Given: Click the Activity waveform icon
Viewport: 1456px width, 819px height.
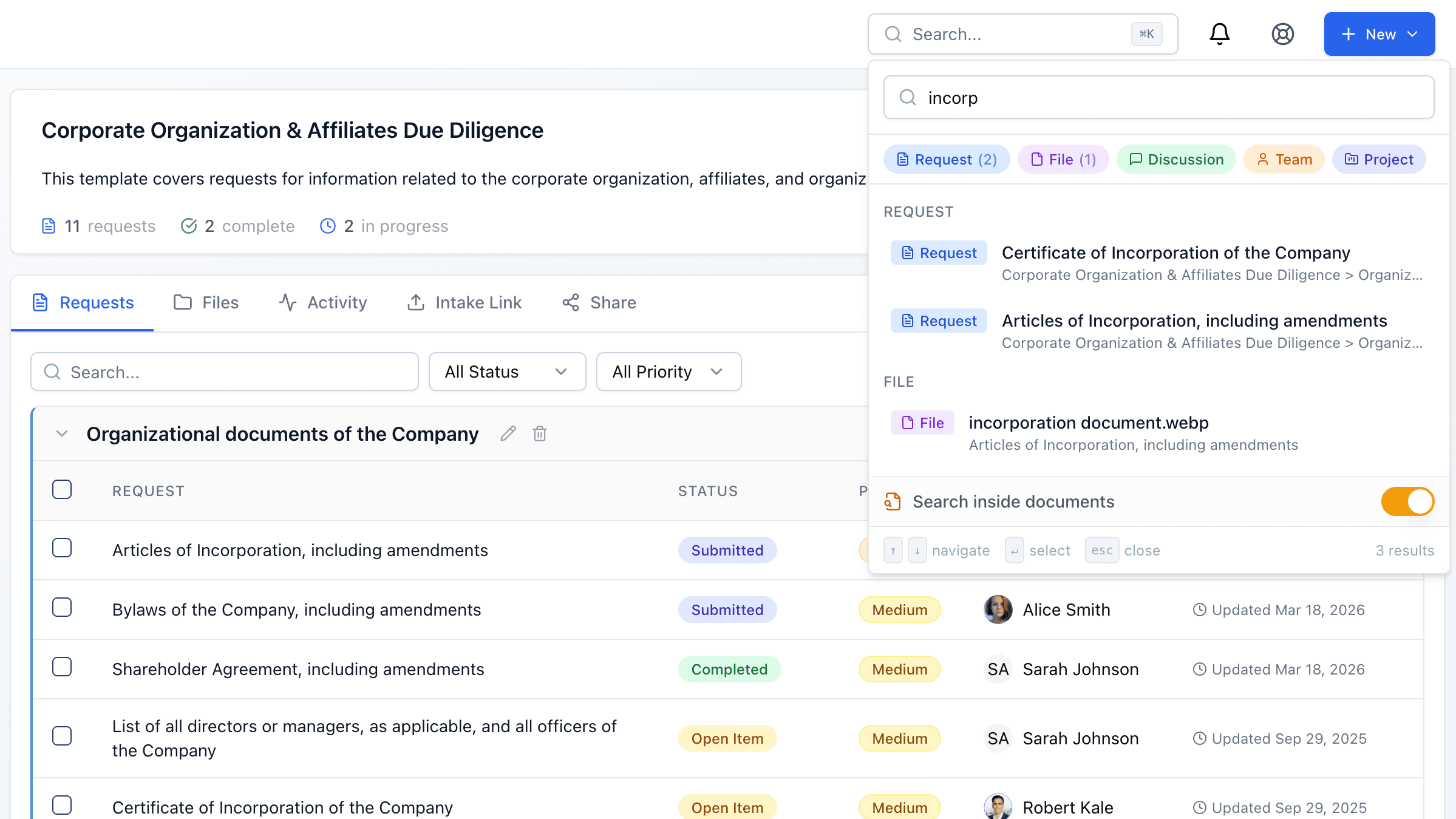Looking at the screenshot, I should click(x=287, y=302).
